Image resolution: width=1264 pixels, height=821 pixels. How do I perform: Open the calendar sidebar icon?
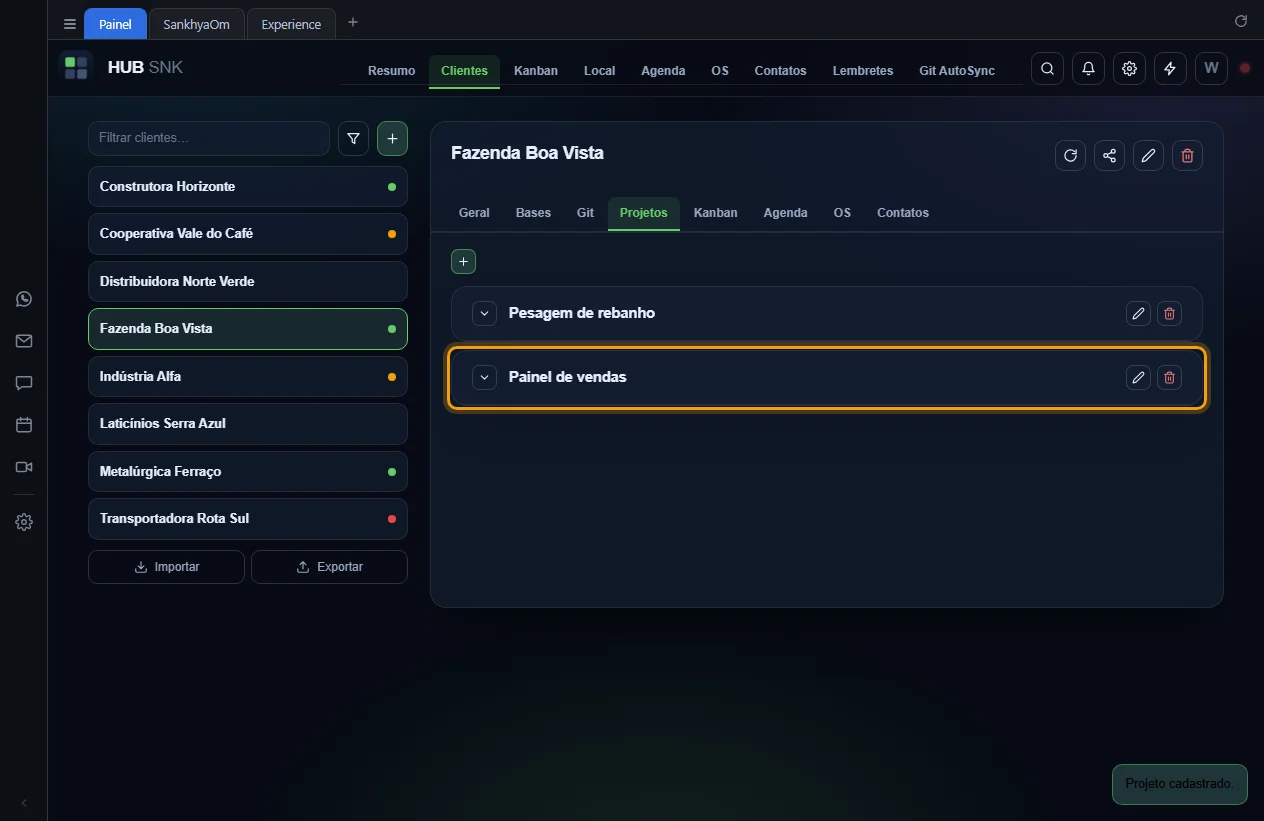pos(24,425)
